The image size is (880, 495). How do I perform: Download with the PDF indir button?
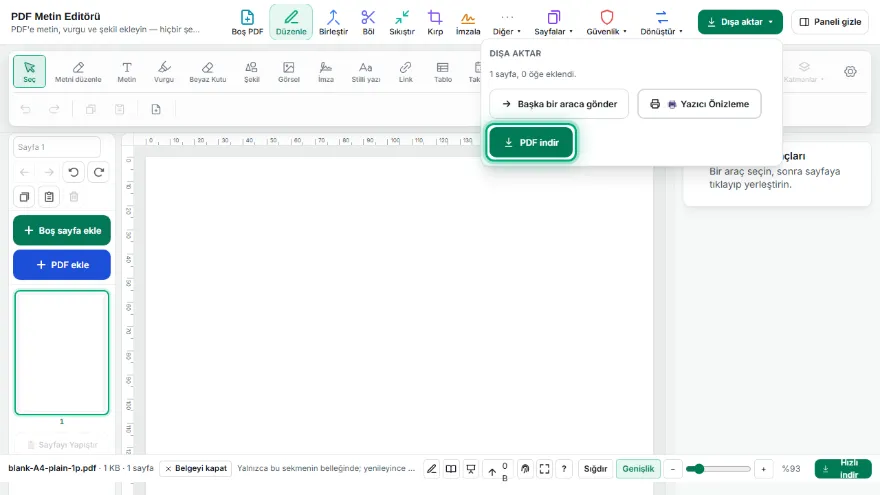(531, 143)
